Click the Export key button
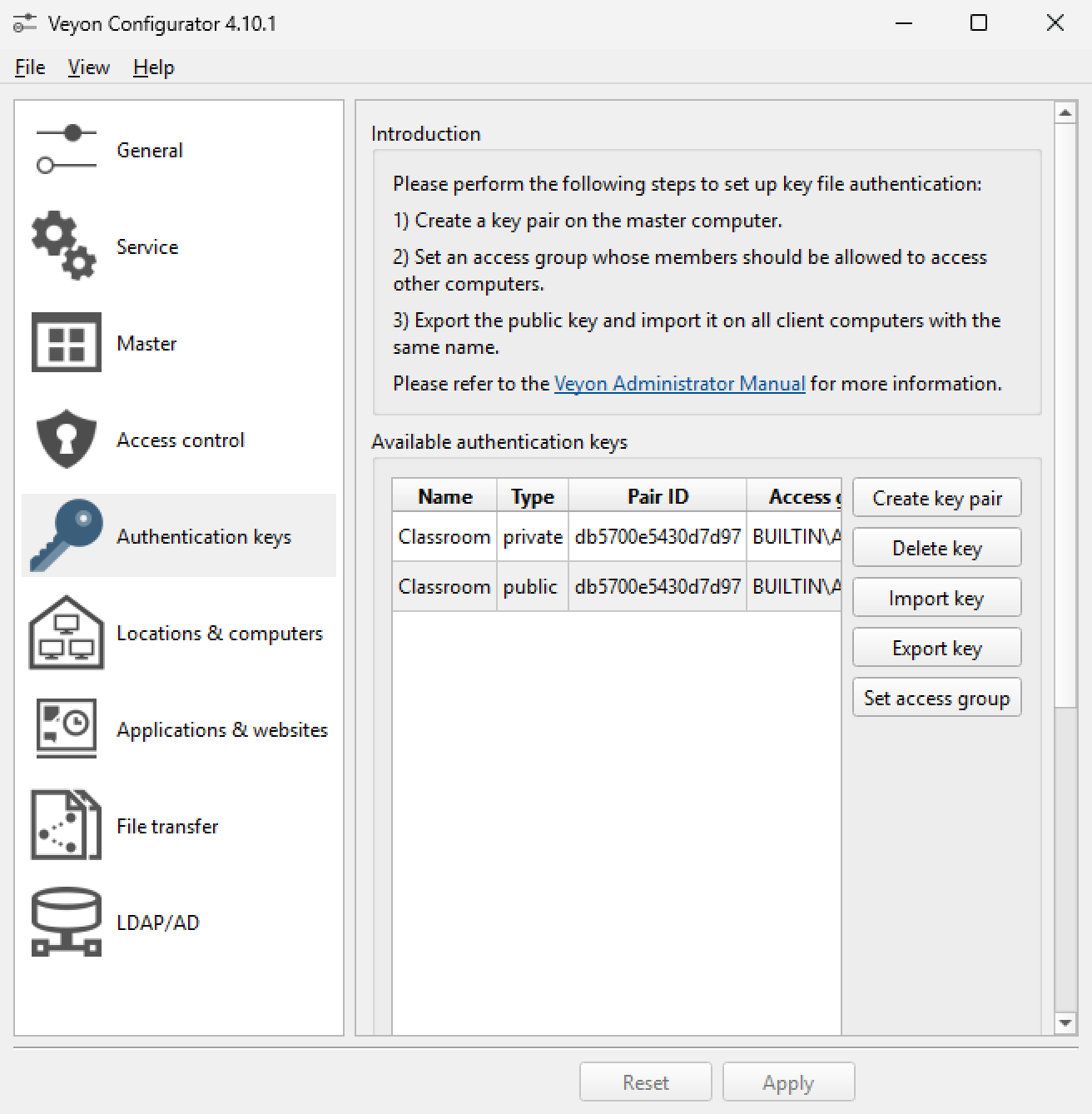The width and height of the screenshot is (1092, 1114). 937,648
